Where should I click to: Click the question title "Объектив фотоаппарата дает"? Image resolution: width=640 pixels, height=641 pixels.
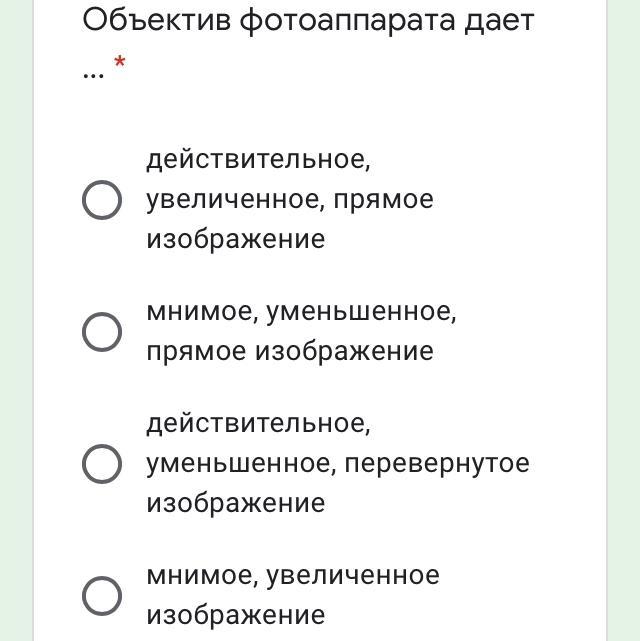coord(308,21)
